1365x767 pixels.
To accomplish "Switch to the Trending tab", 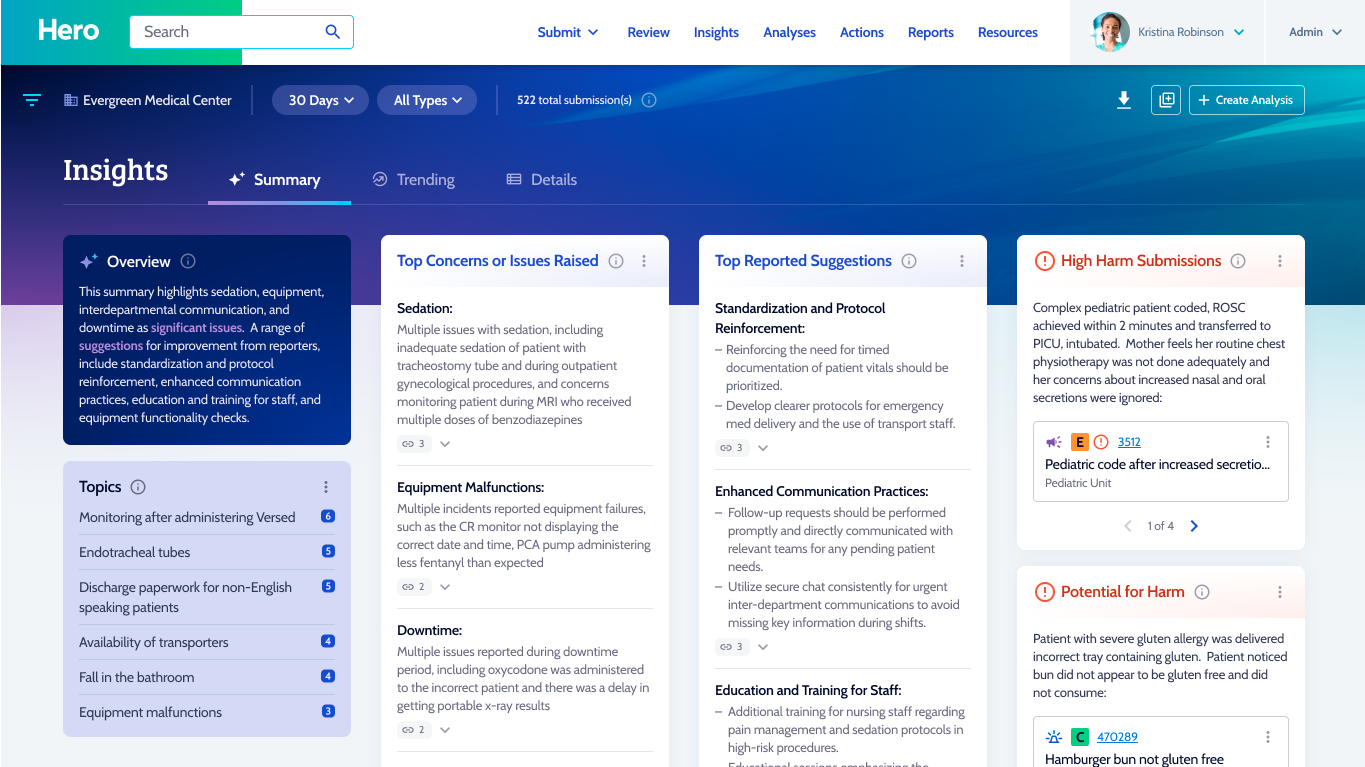I will coord(413,180).
